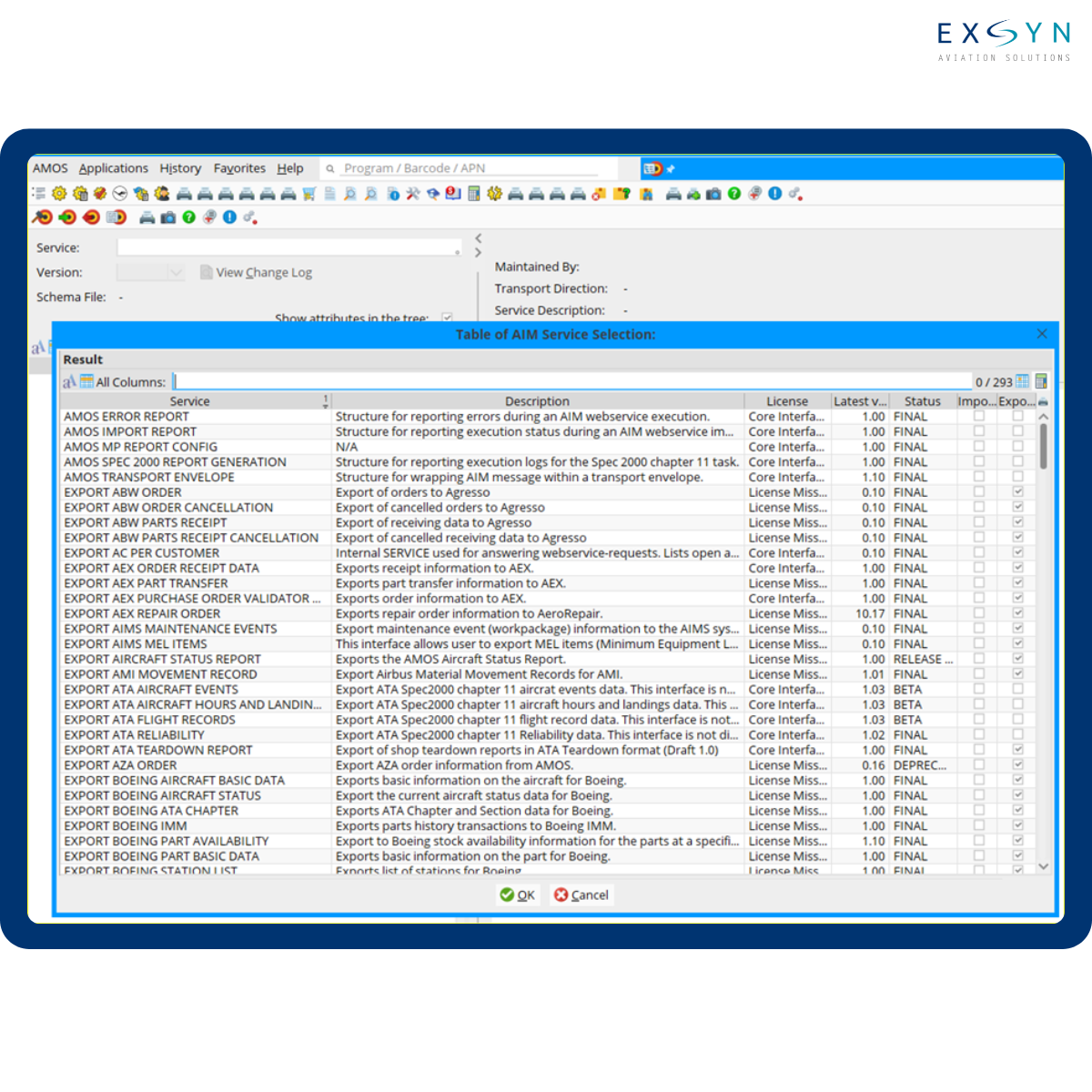Click the crossed wrench tools icon
The image size is (1092, 1092).
pyautogui.click(x=413, y=194)
